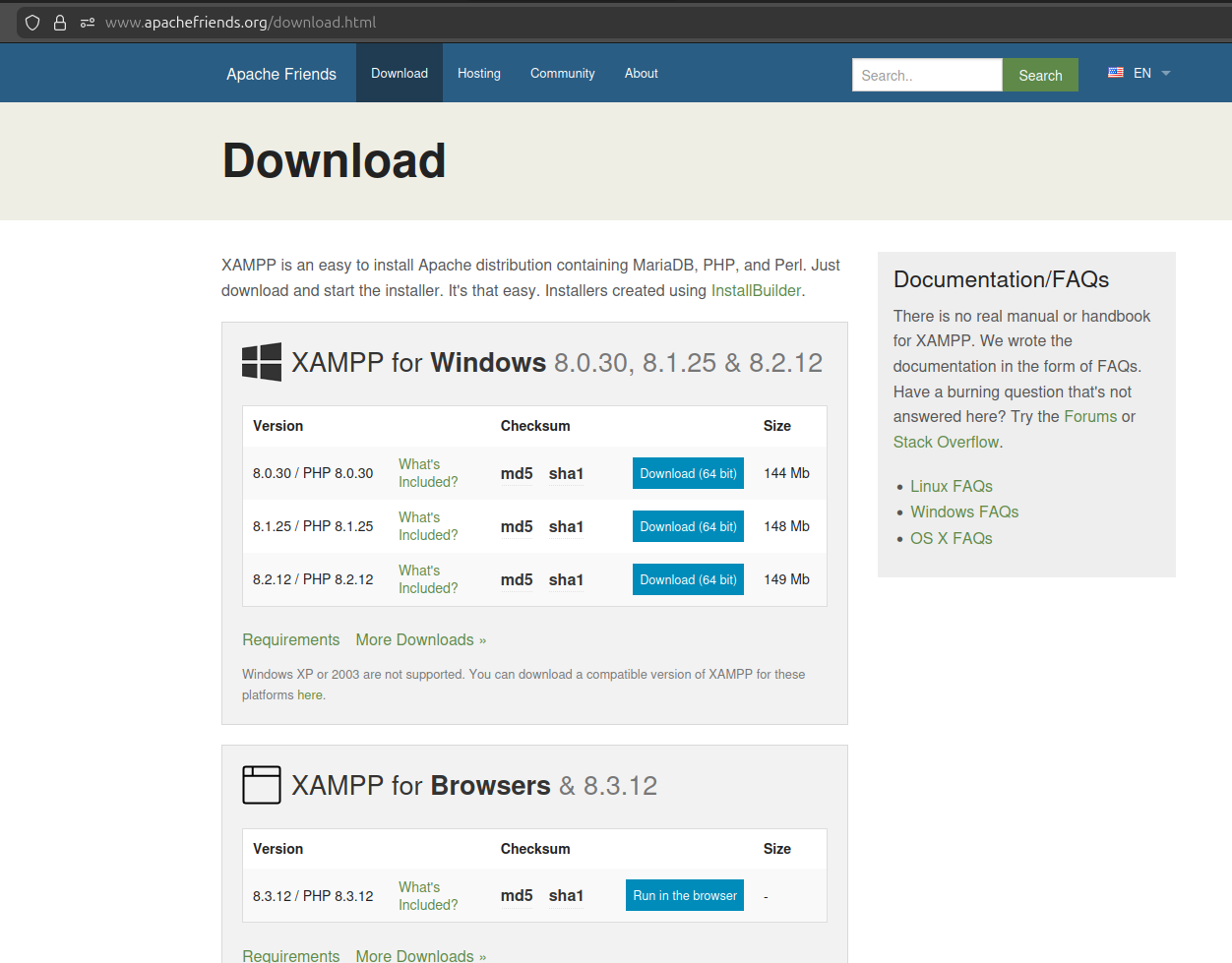Open the Download tab in the navigation bar

400,73
